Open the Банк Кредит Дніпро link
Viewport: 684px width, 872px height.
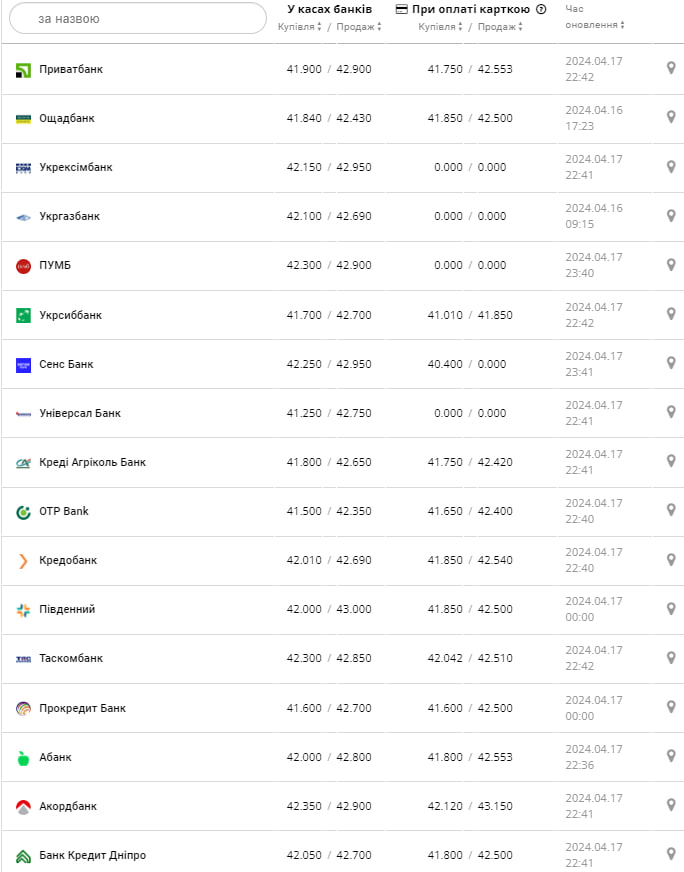(x=95, y=855)
